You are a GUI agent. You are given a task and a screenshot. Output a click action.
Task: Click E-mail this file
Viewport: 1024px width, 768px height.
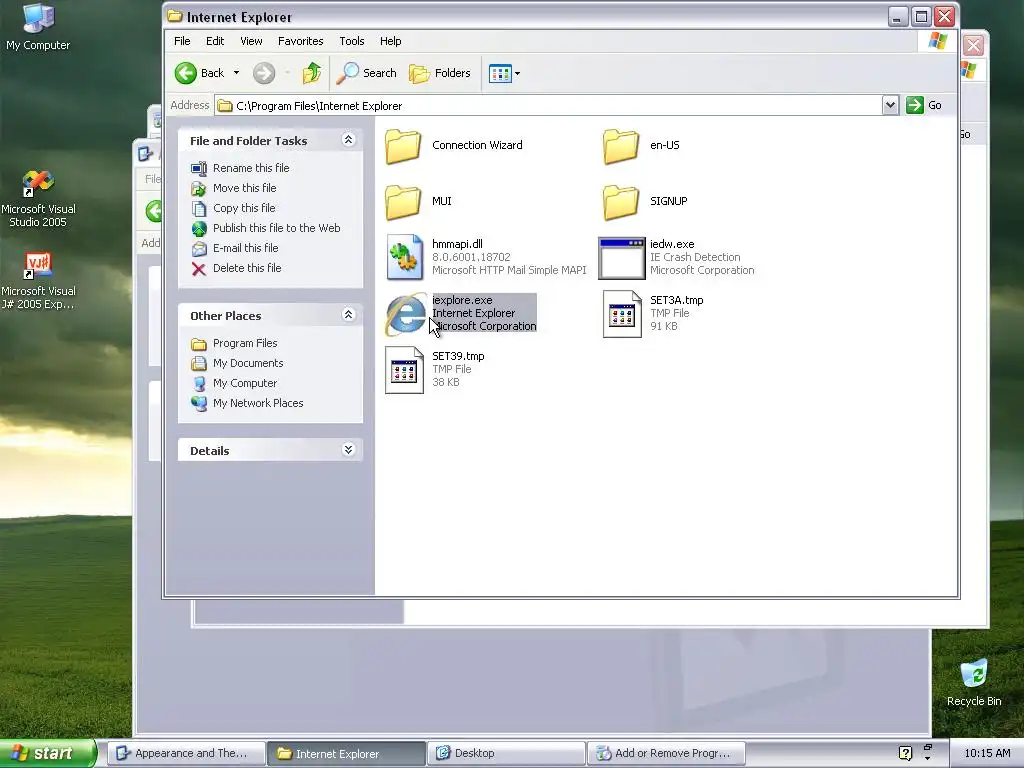246,248
